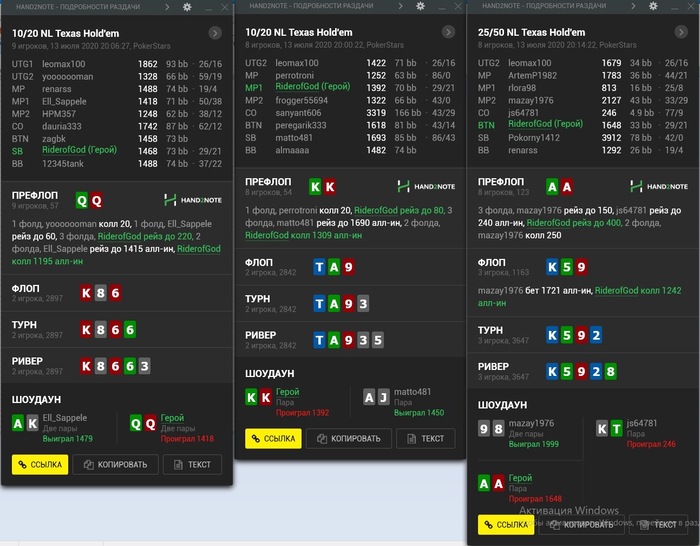Click green A hole card in AA preflop
Image resolution: width=700 pixels, height=546 pixels.
click(552, 187)
